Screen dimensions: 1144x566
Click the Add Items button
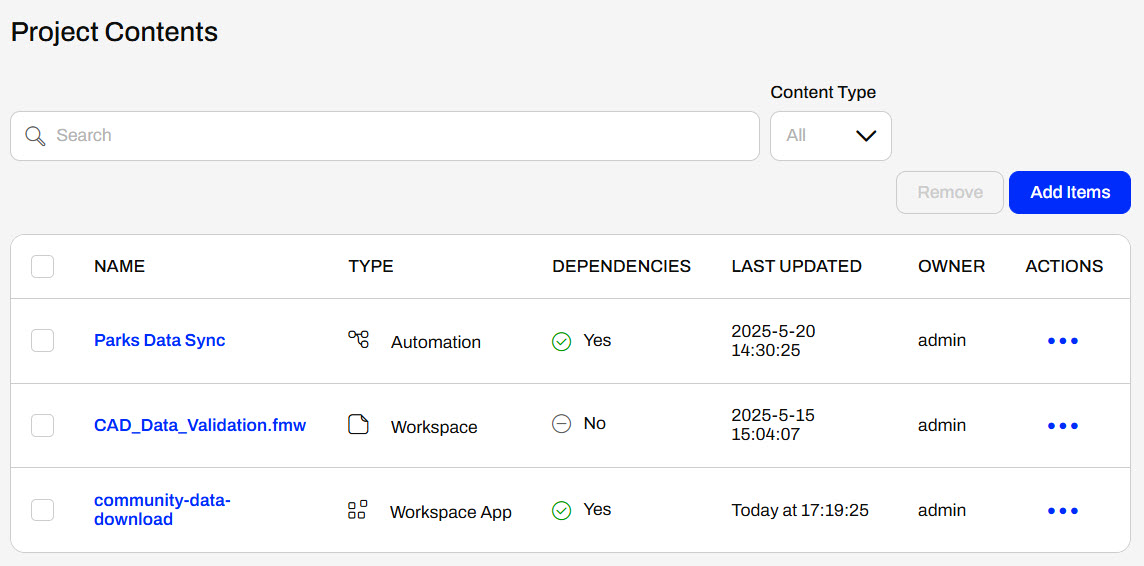(x=1070, y=193)
